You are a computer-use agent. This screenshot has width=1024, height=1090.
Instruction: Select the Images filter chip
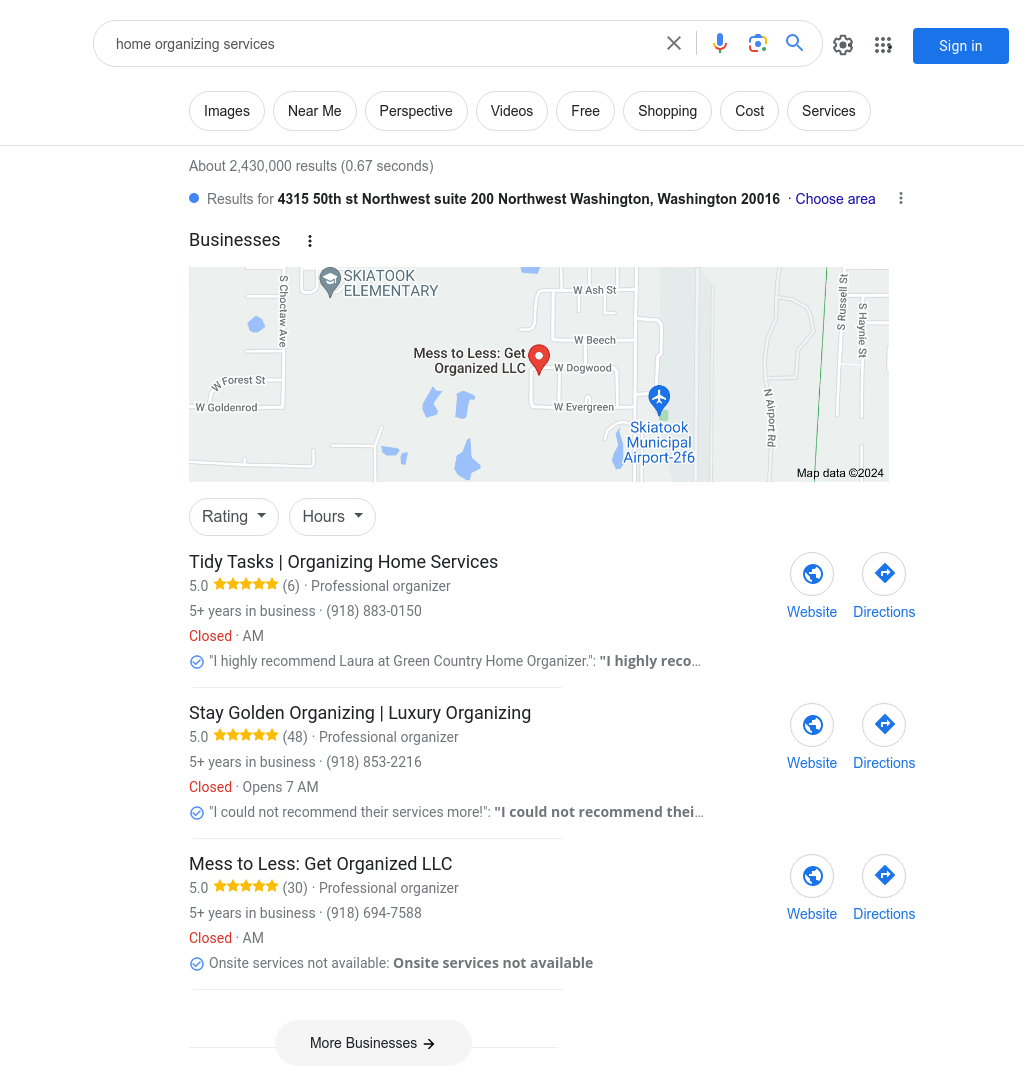pos(227,111)
